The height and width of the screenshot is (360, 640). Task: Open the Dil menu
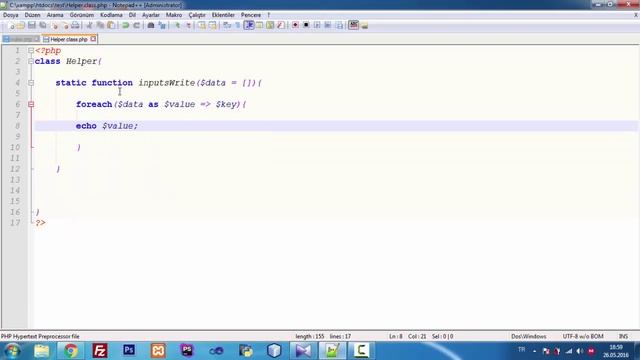coord(132,15)
